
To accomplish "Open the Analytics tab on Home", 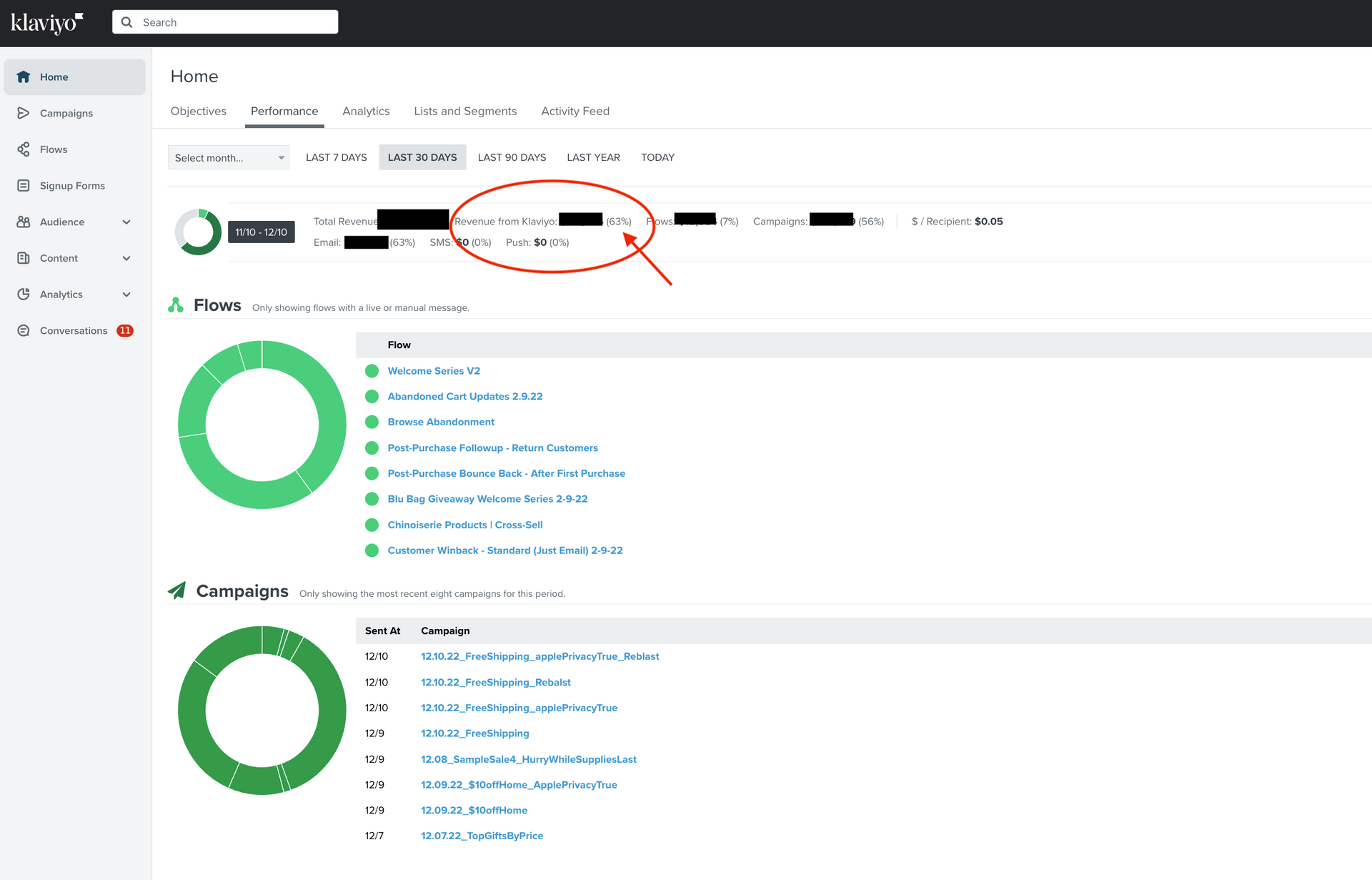I will 366,111.
